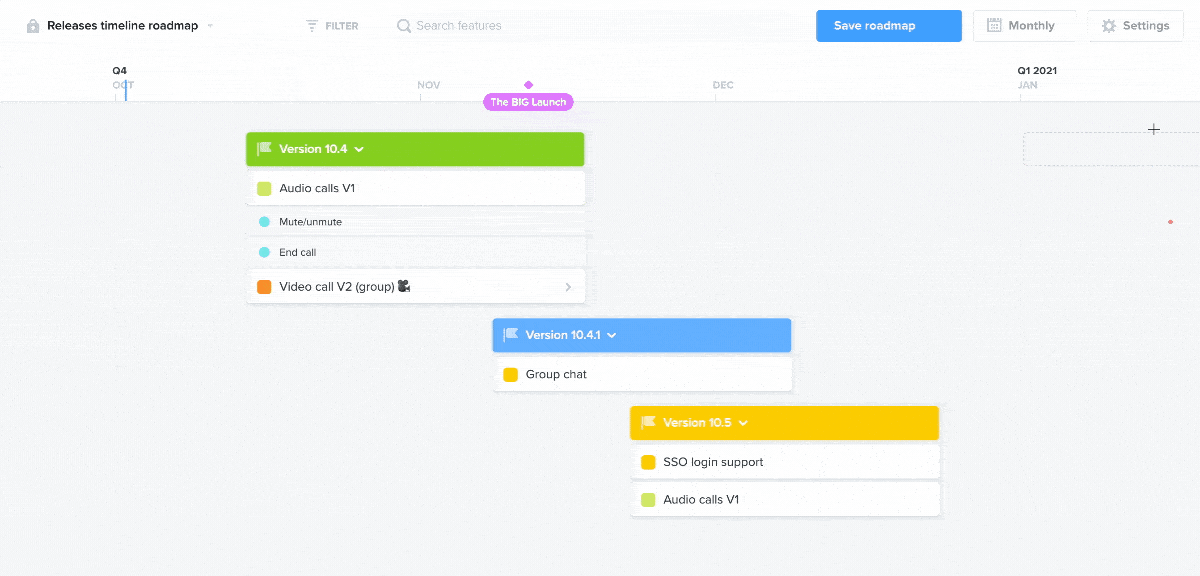Click the flag icon on Version 10.4.1
Image resolution: width=1200 pixels, height=576 pixels.
pos(510,335)
